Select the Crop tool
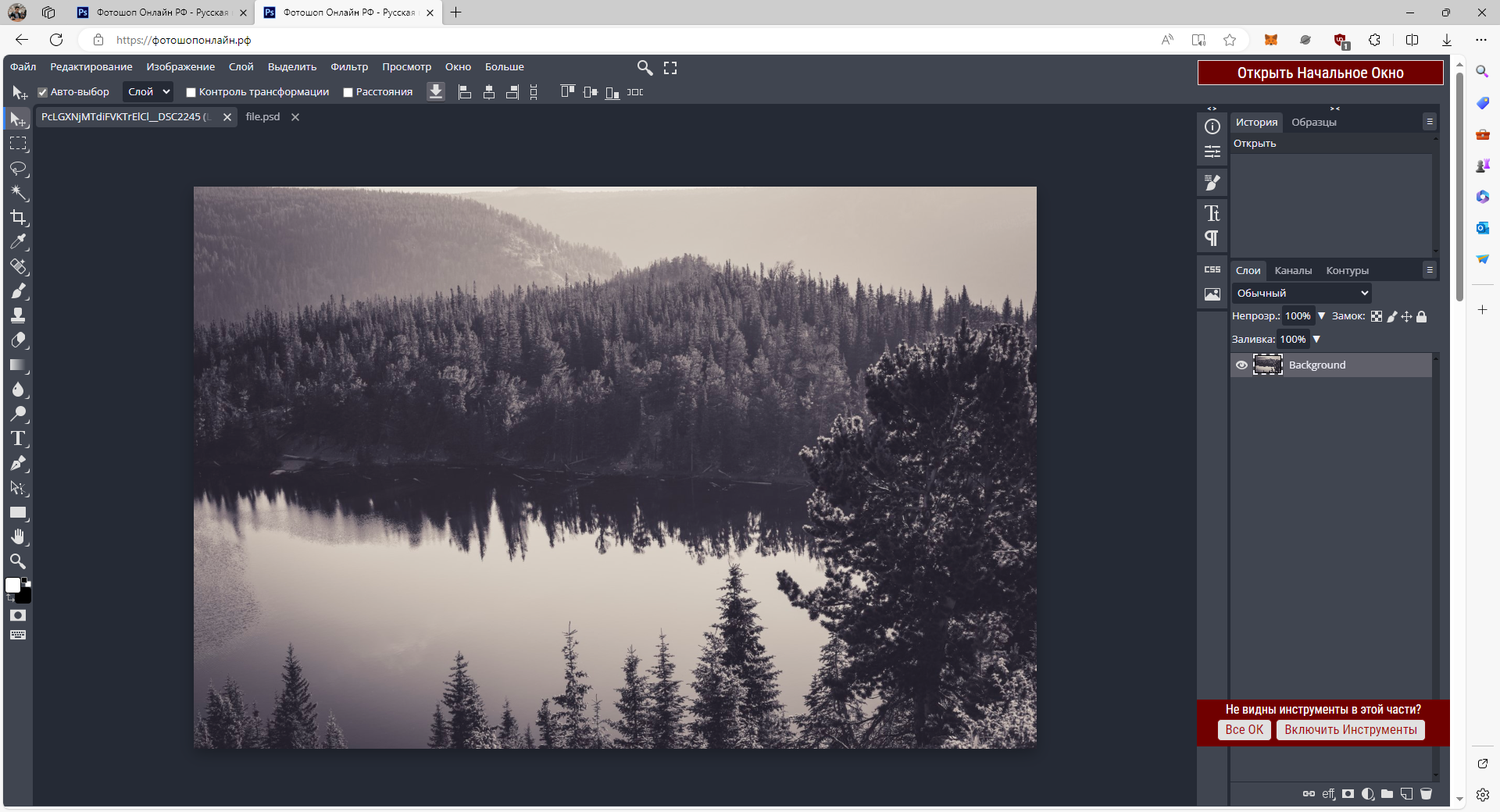The width and height of the screenshot is (1500, 812). click(19, 218)
